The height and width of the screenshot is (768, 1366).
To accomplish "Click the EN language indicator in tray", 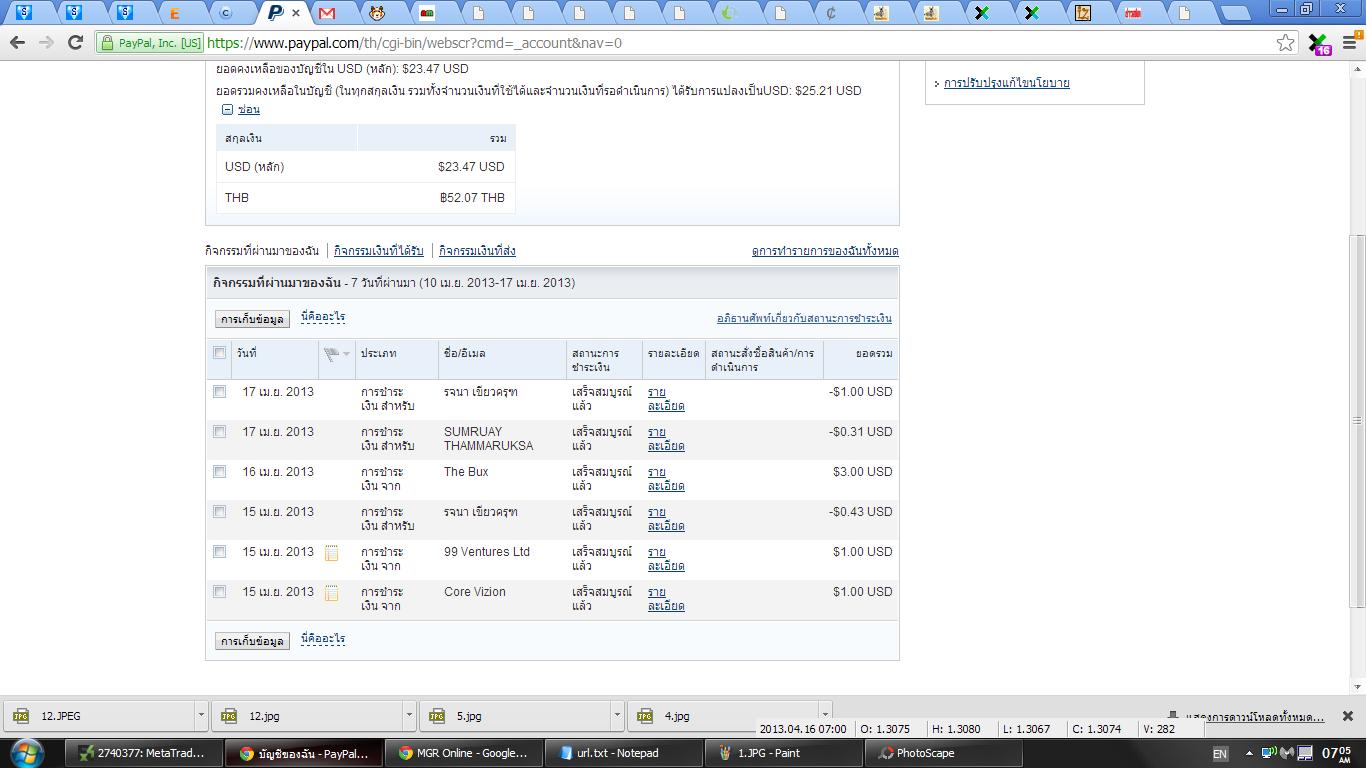I will 1220,754.
